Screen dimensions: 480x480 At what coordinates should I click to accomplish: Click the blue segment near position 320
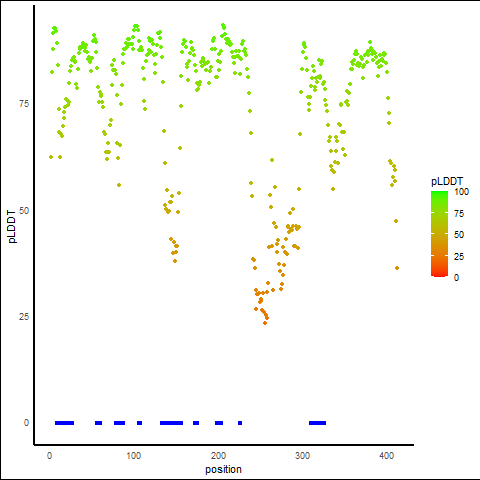(317, 423)
